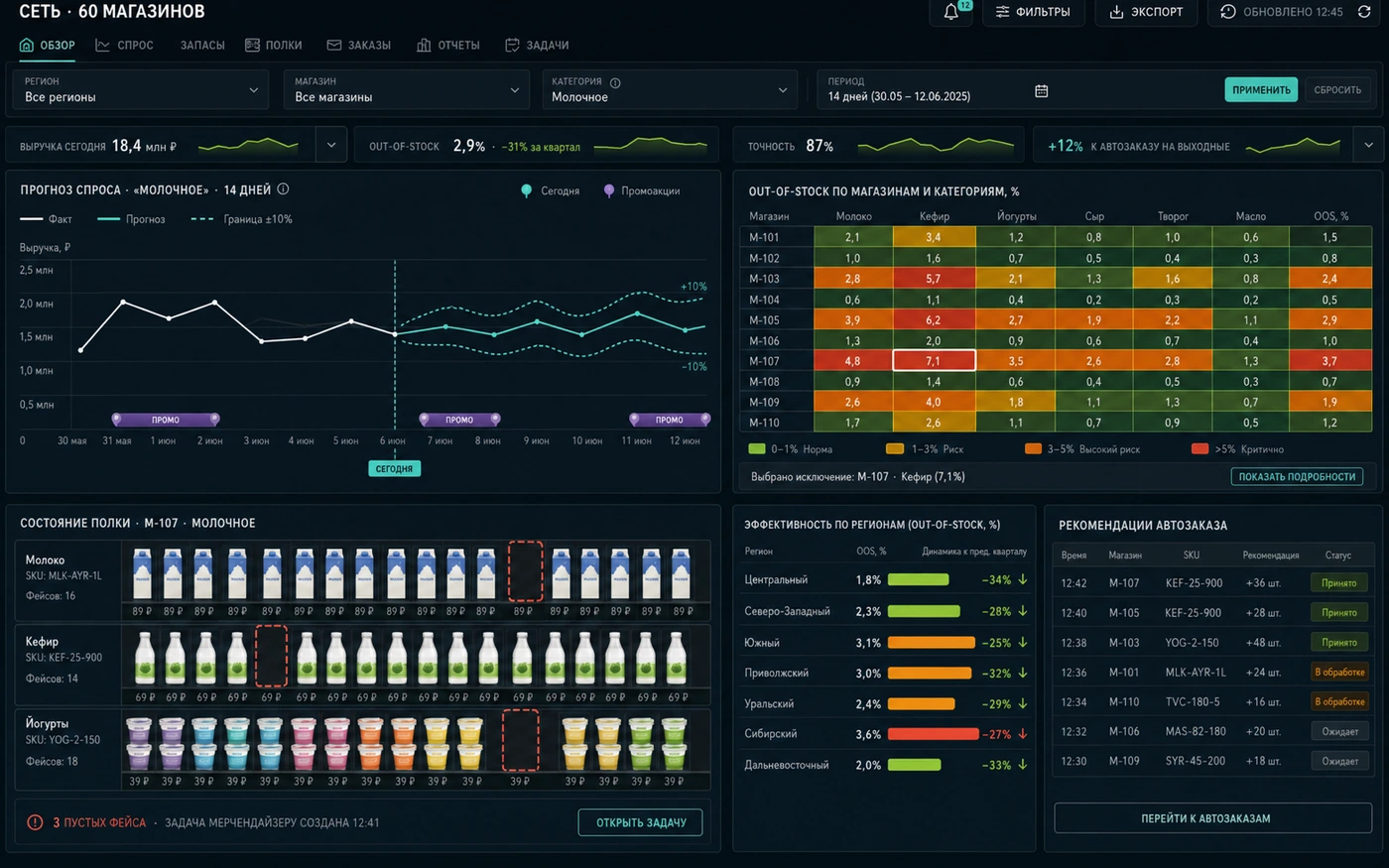Show info about the category filter
Screen dimensions: 1389x868
pyautogui.click(x=615, y=82)
